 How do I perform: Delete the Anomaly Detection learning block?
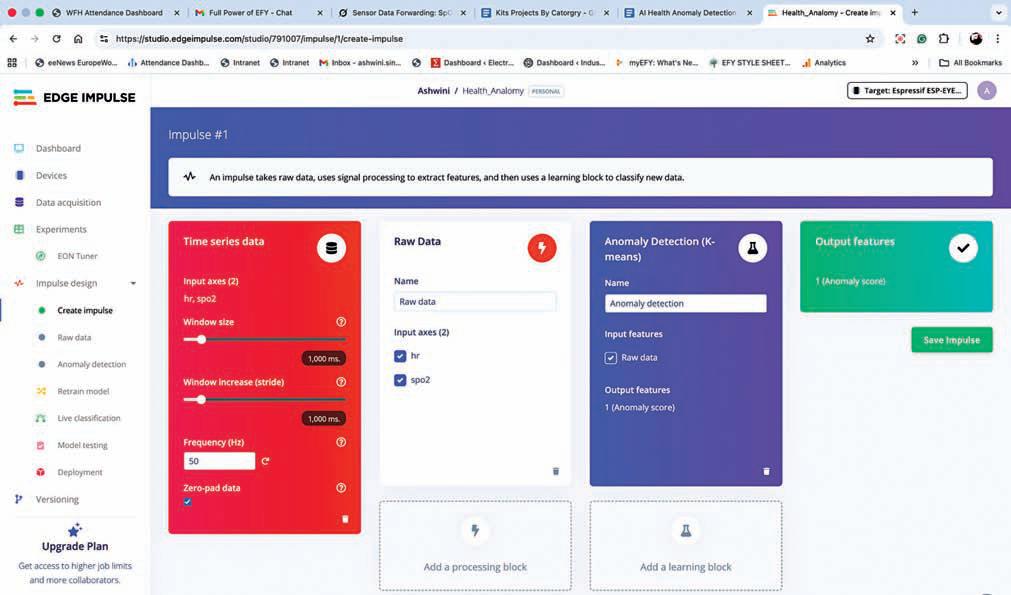[766, 471]
